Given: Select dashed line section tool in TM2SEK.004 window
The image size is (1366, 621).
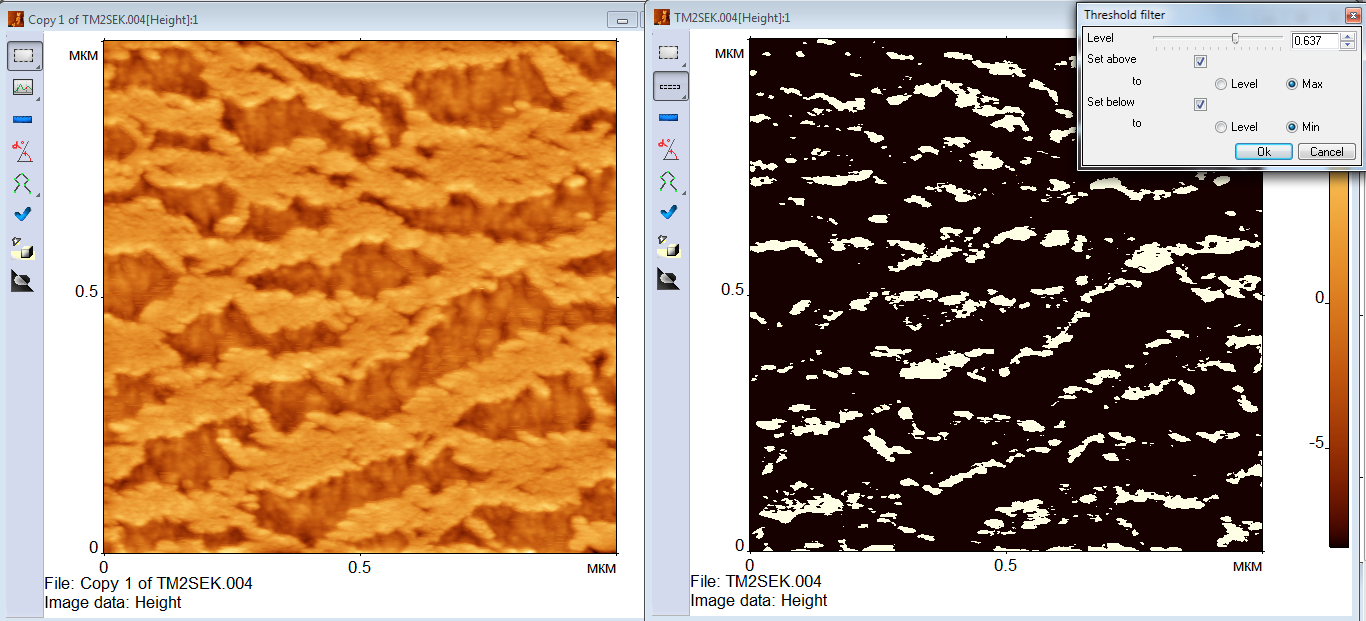Looking at the screenshot, I should click(669, 86).
